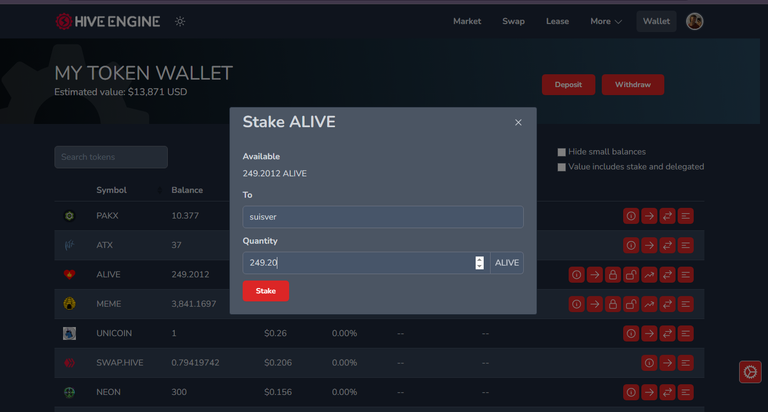
Task: Confirm with the Stake button
Action: coord(265,291)
